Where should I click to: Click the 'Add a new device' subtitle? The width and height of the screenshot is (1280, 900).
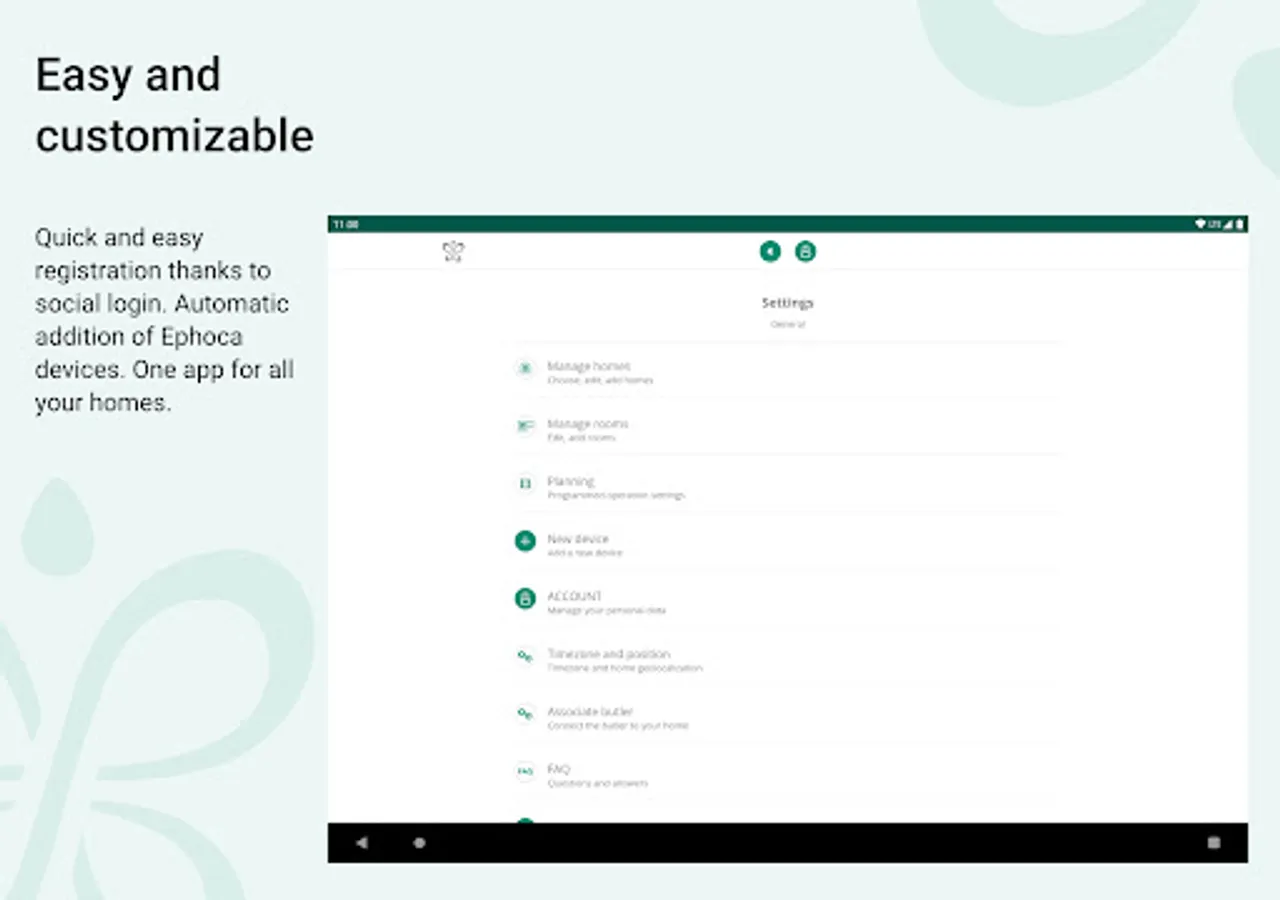point(585,553)
